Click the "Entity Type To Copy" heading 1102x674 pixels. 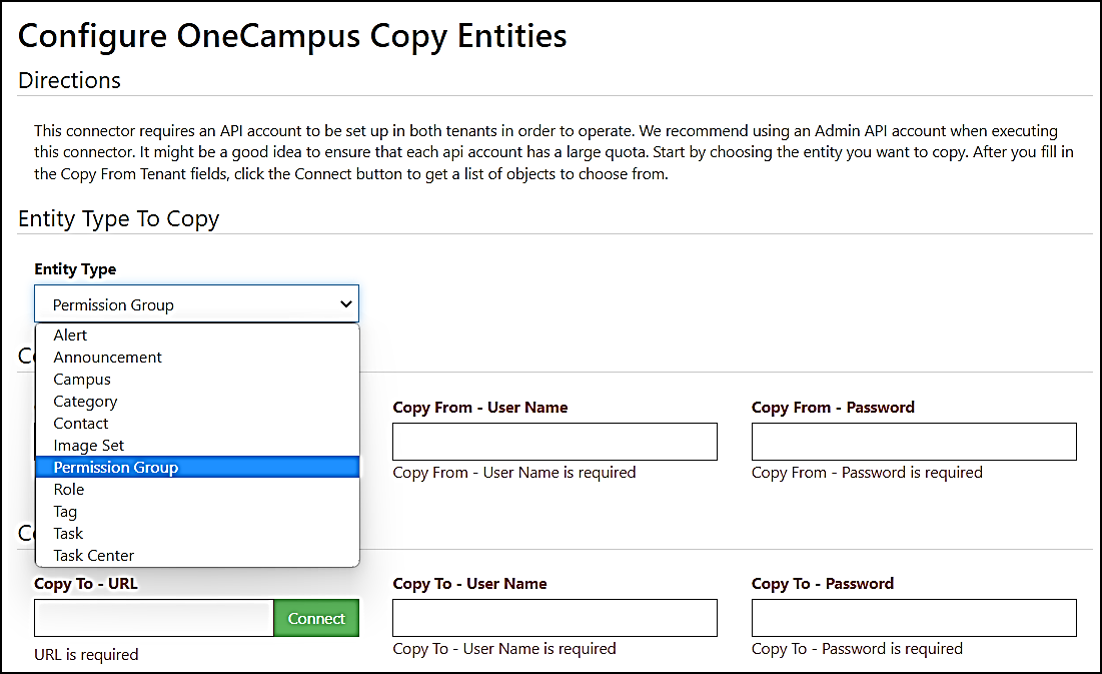pyautogui.click(x=118, y=218)
